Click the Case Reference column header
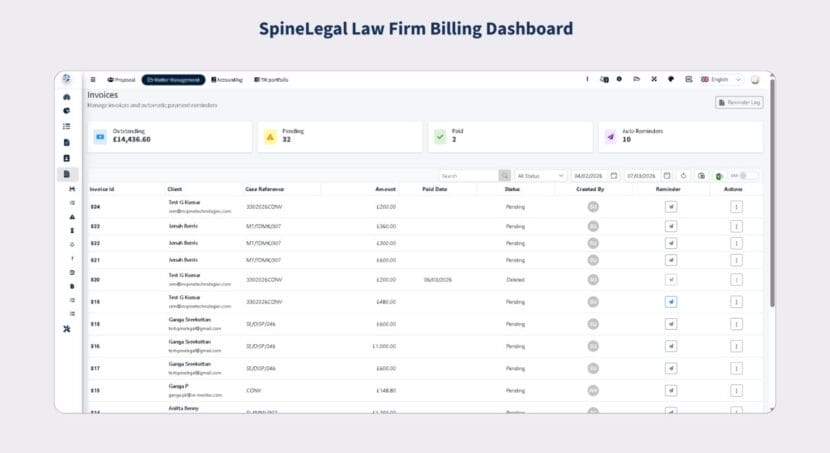Image resolution: width=830 pixels, height=453 pixels. [x=265, y=189]
